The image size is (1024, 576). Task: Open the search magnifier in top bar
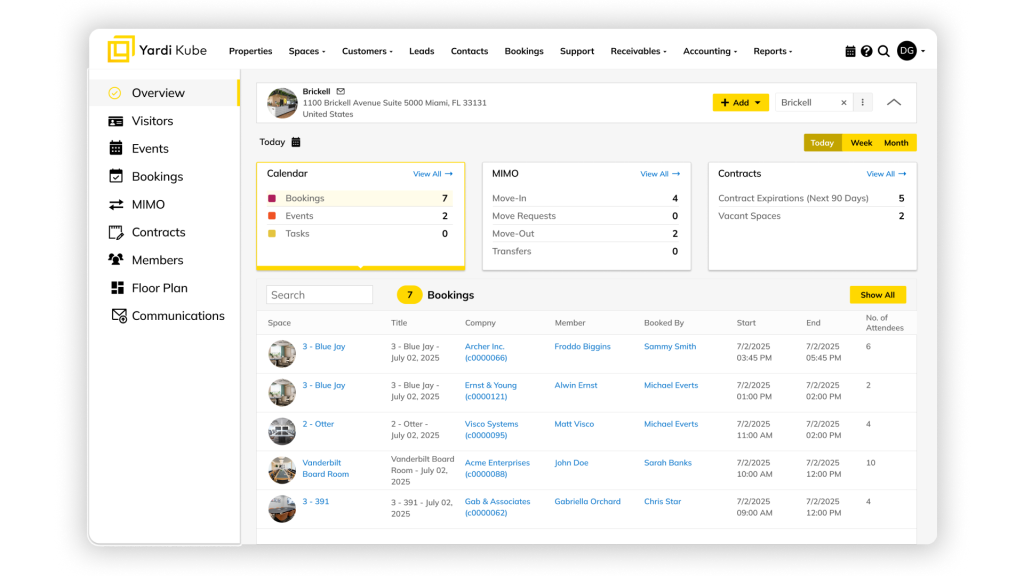click(x=884, y=51)
